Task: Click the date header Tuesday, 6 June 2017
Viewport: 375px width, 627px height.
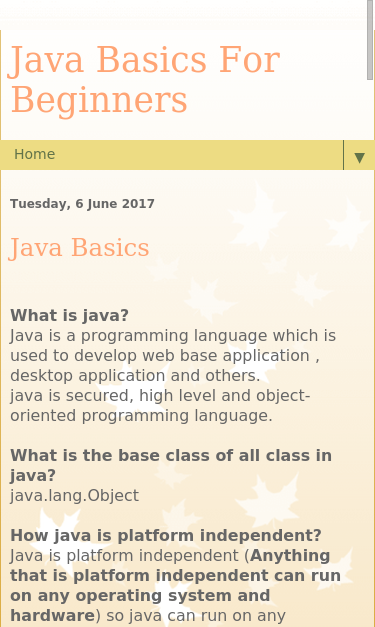Action: pyautogui.click(x=82, y=204)
